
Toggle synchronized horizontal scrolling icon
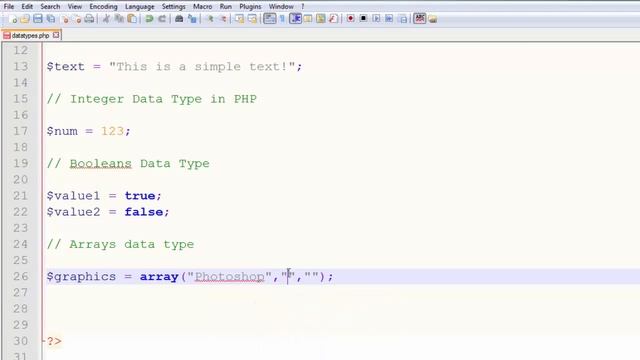point(252,19)
